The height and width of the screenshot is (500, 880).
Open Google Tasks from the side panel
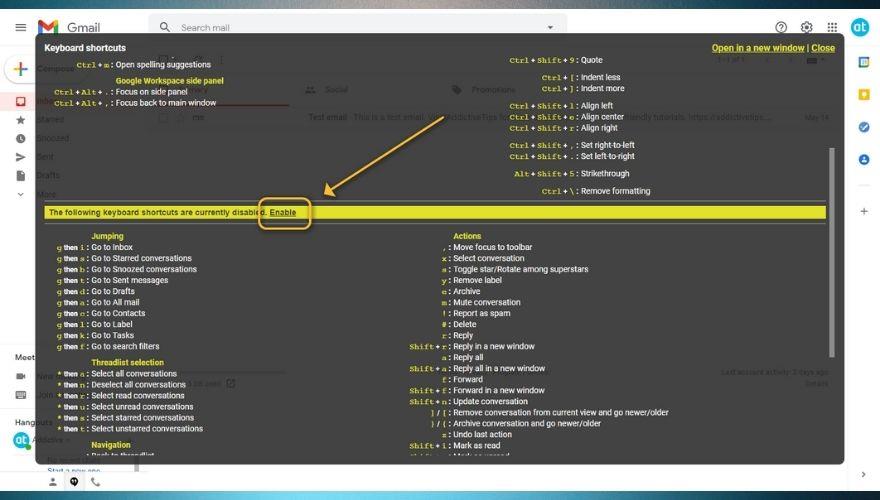pos(863,127)
